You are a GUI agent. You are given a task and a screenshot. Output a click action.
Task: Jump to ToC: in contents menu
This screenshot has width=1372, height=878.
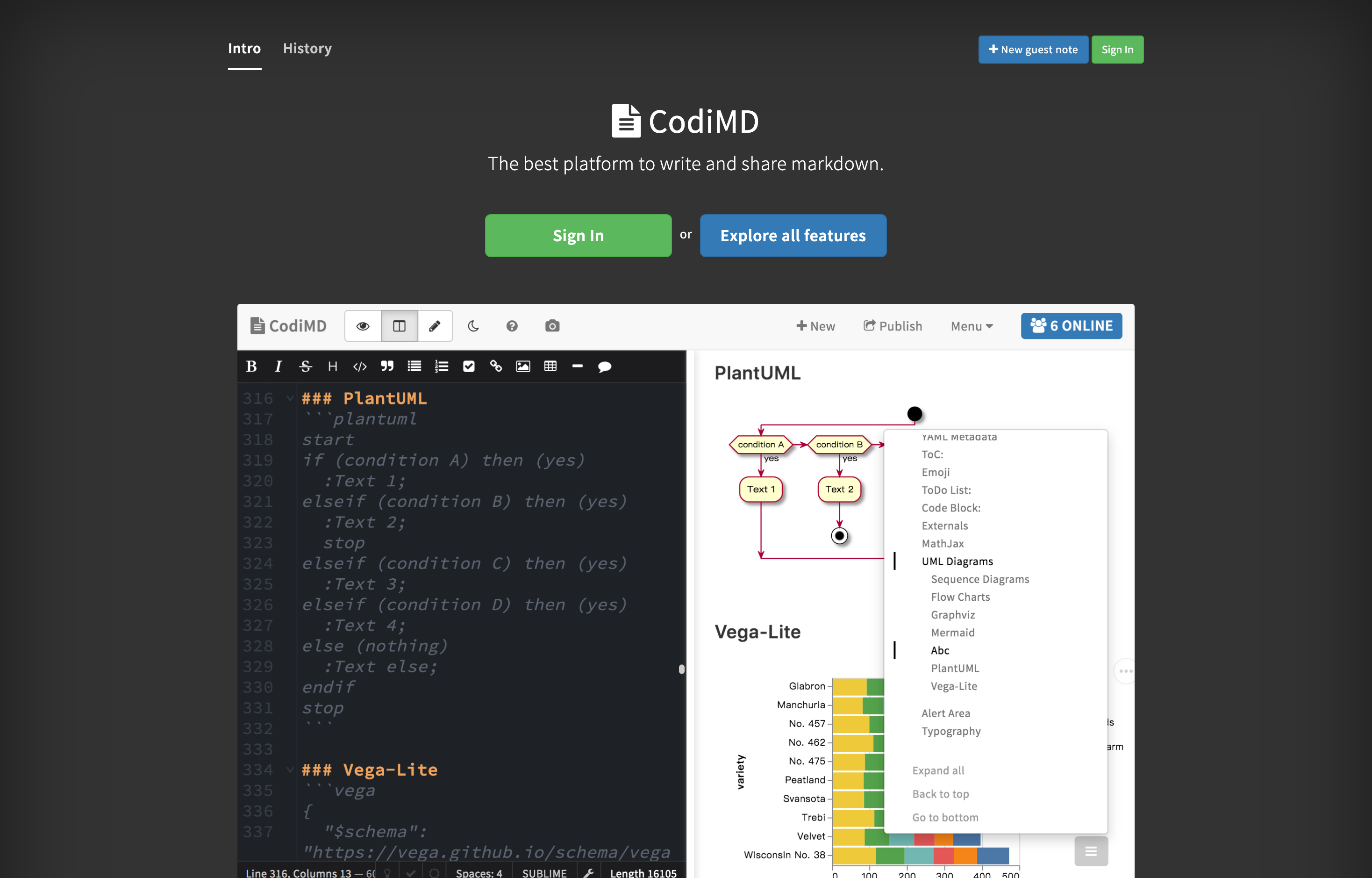point(932,454)
